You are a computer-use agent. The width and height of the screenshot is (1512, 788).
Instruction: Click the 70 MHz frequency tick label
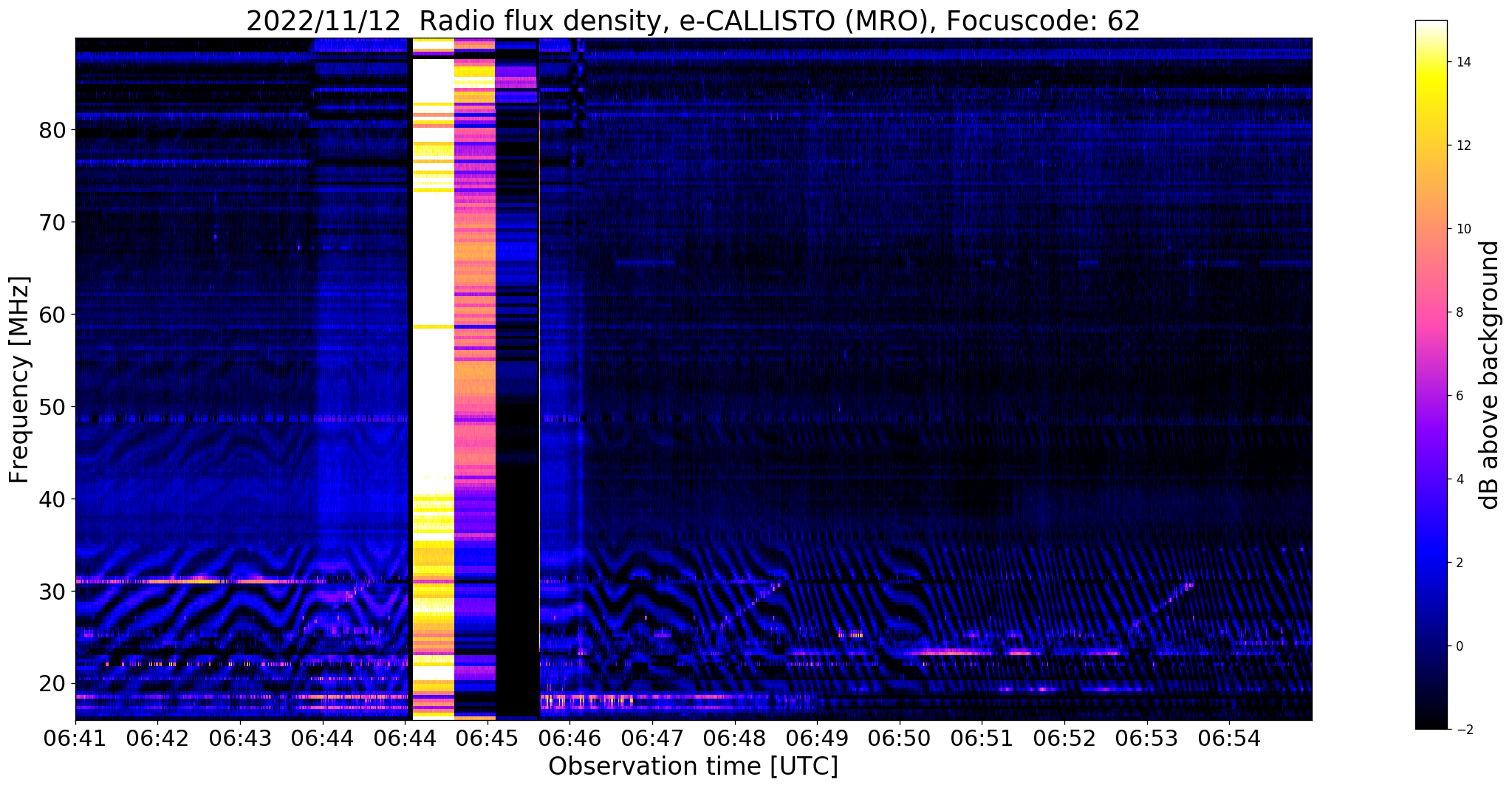click(52, 222)
